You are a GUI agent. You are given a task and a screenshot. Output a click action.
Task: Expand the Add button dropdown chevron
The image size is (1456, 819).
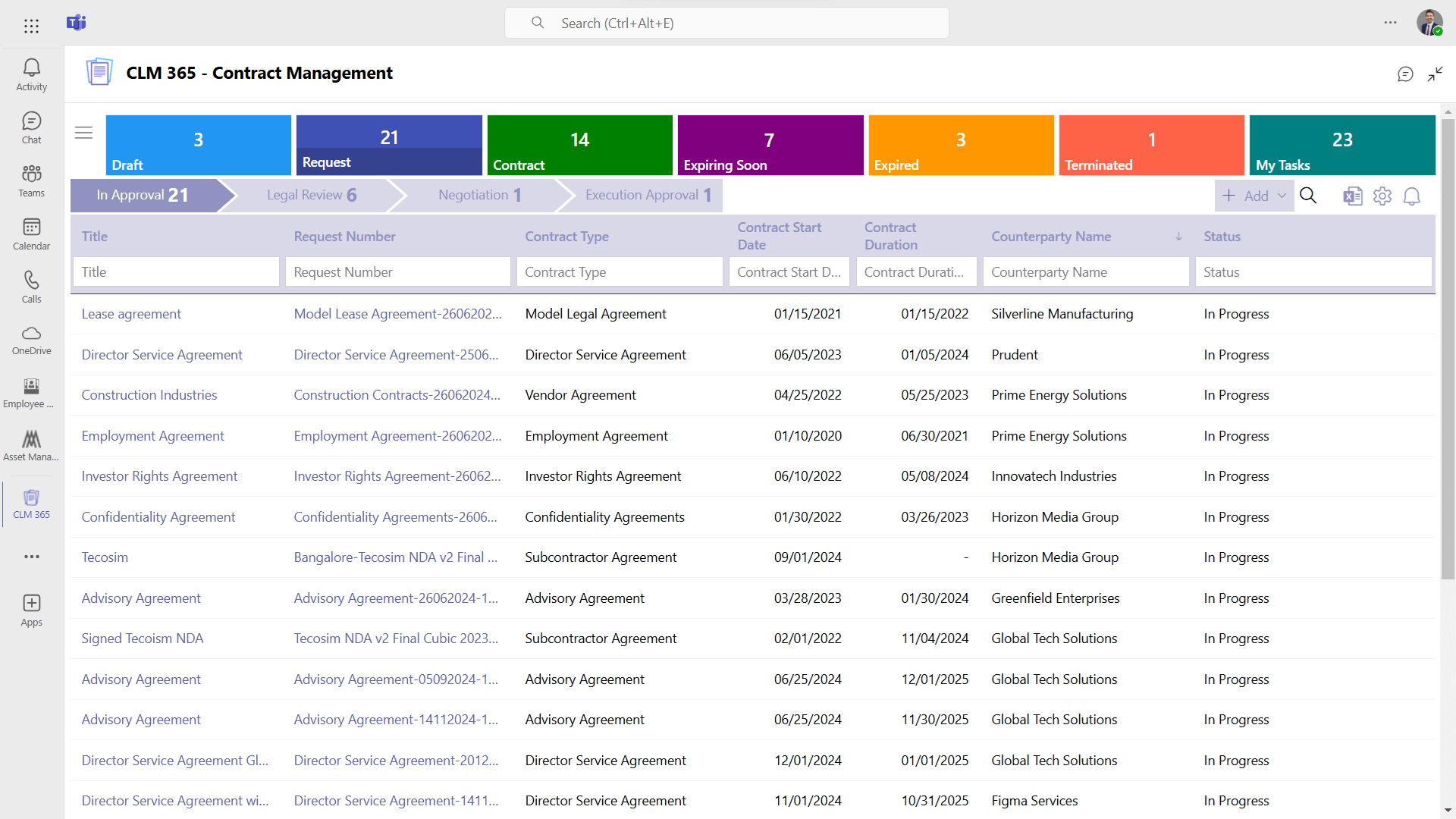(1280, 196)
